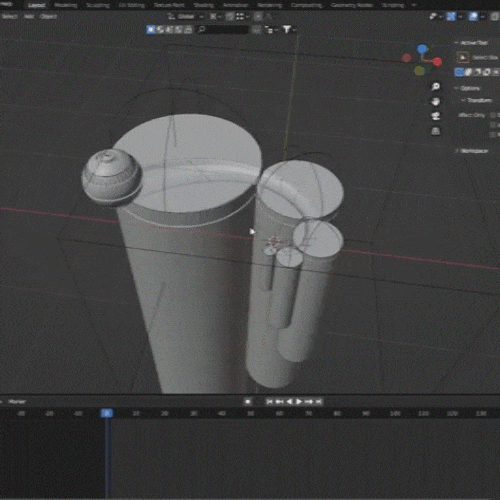Switch perspective/orthographic grid icon
The width and height of the screenshot is (500, 500).
435,131
